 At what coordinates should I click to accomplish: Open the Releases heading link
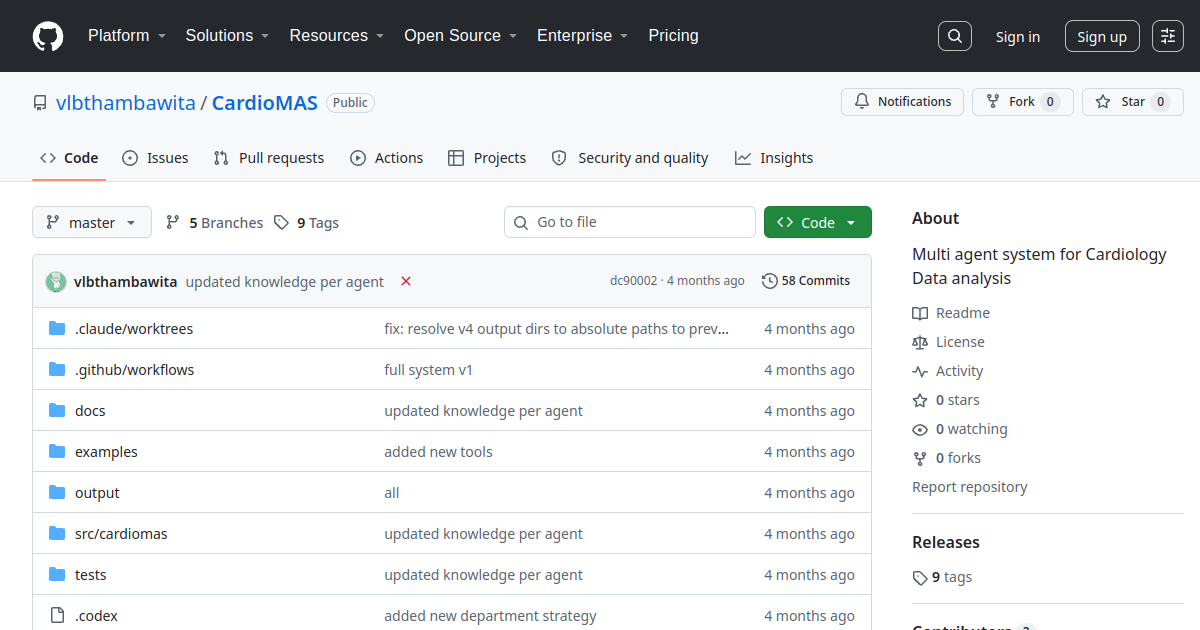tap(946, 542)
